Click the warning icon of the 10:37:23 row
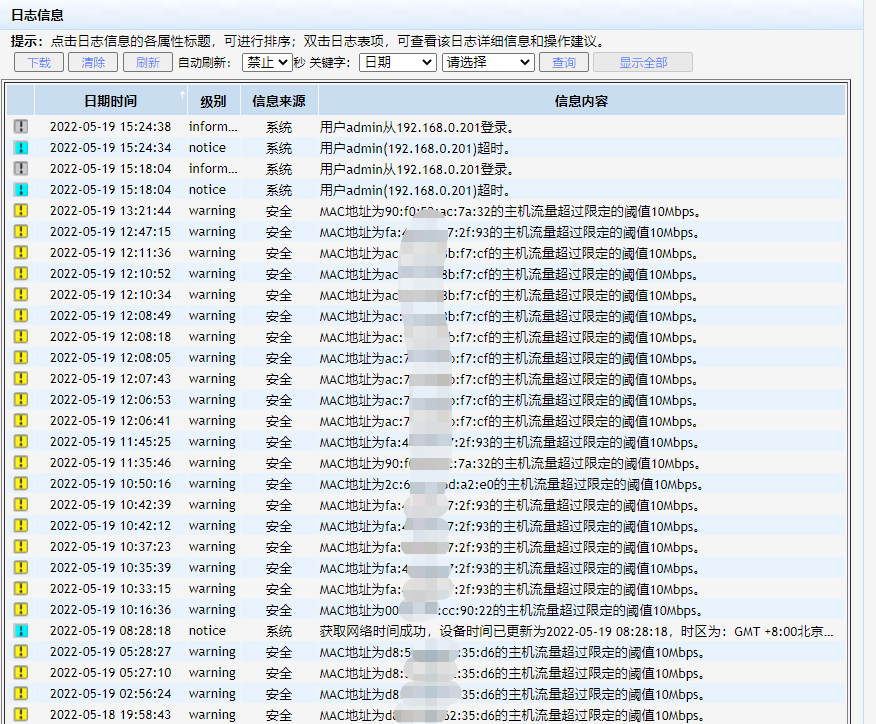Viewport: 876px width, 724px height. tap(21, 547)
